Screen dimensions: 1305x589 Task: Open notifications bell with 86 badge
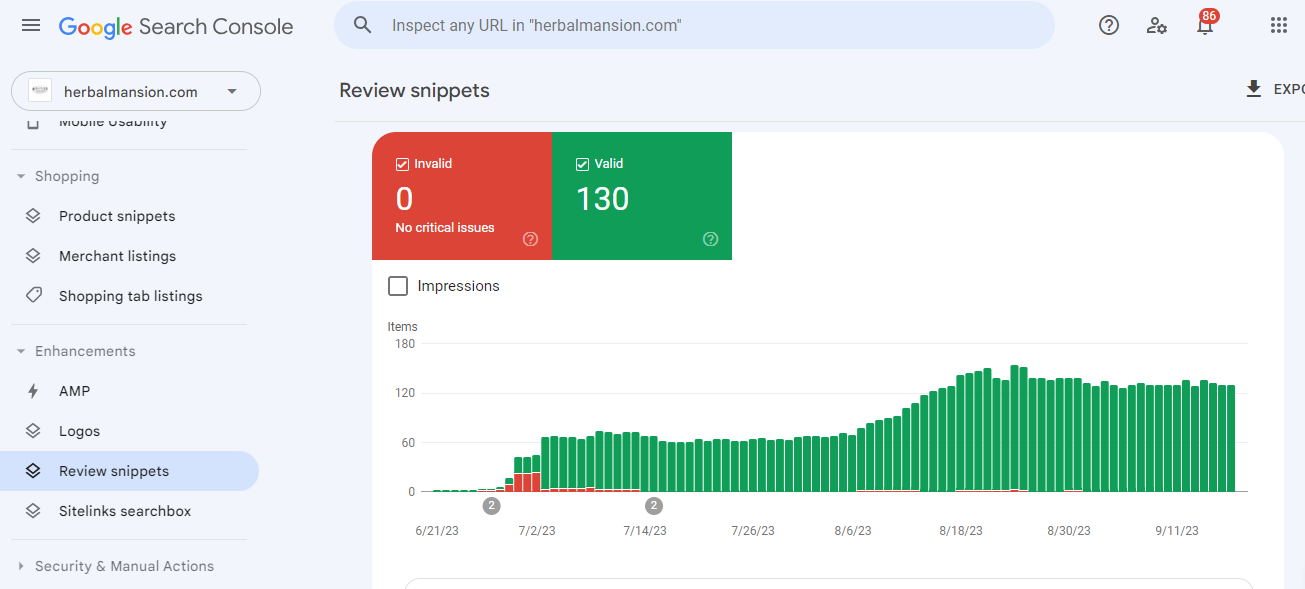(x=1206, y=24)
